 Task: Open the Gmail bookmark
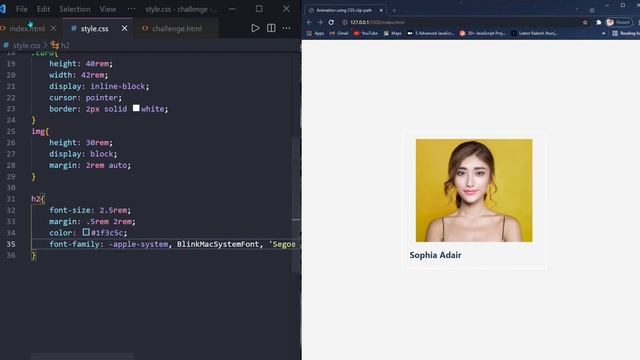(x=339, y=33)
